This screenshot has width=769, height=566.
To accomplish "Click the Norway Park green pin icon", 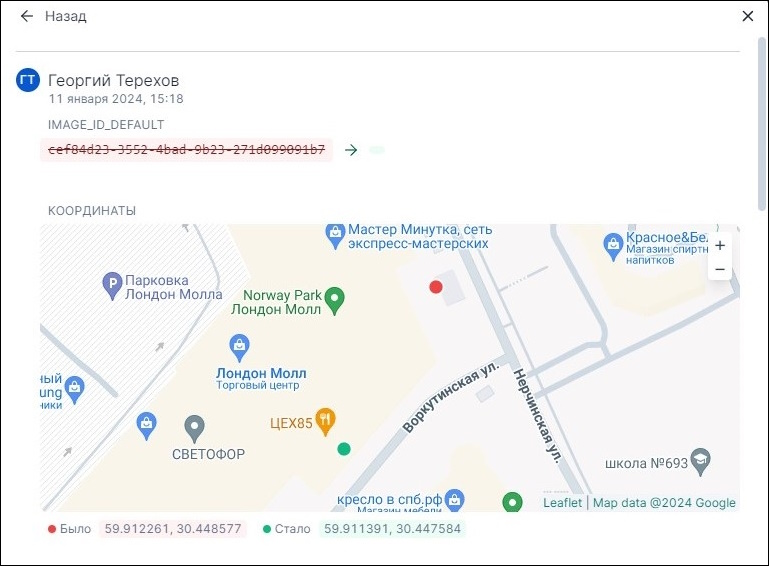I will click(336, 297).
